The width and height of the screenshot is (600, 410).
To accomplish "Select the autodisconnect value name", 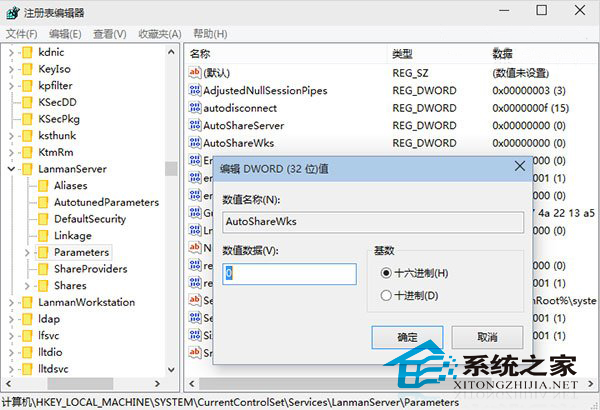I will click(x=240, y=108).
